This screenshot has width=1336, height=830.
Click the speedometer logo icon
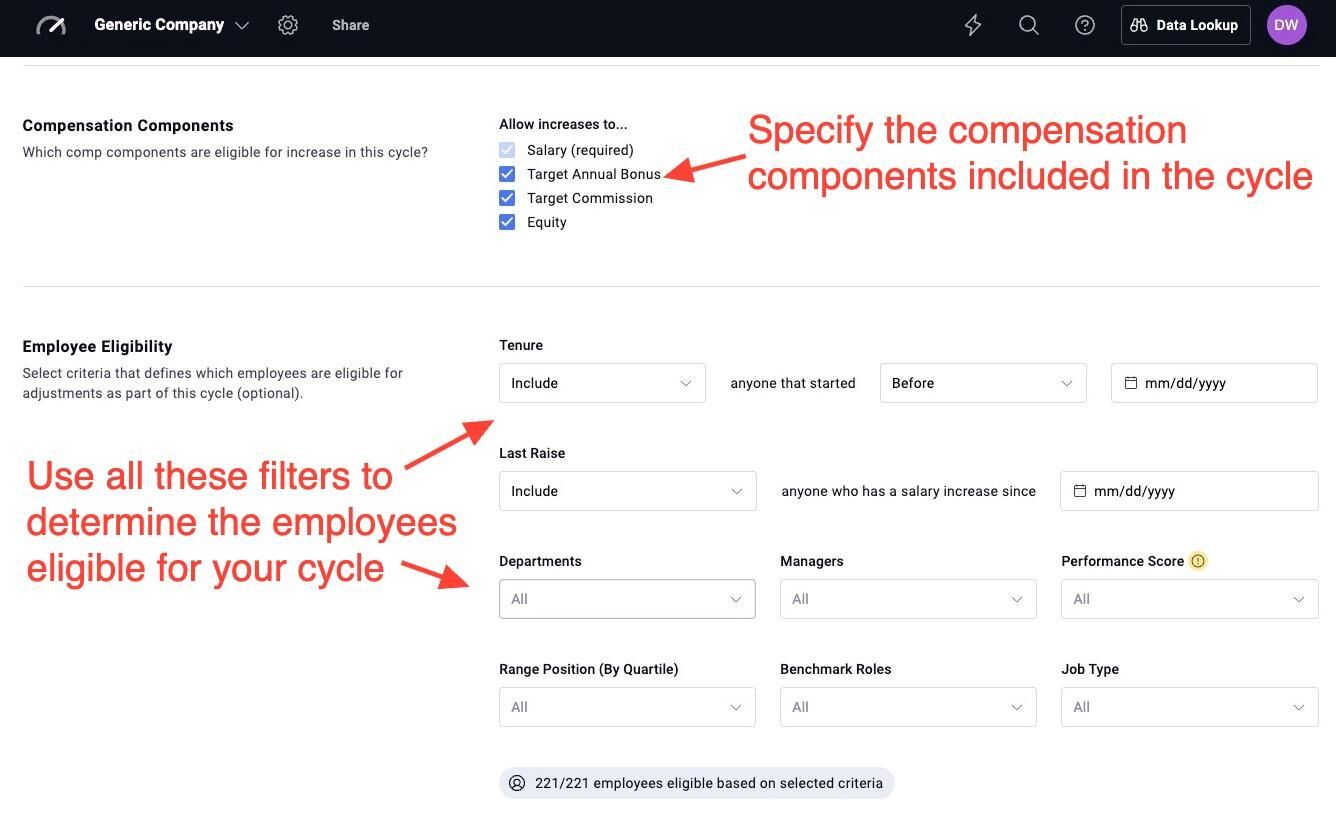point(51,25)
